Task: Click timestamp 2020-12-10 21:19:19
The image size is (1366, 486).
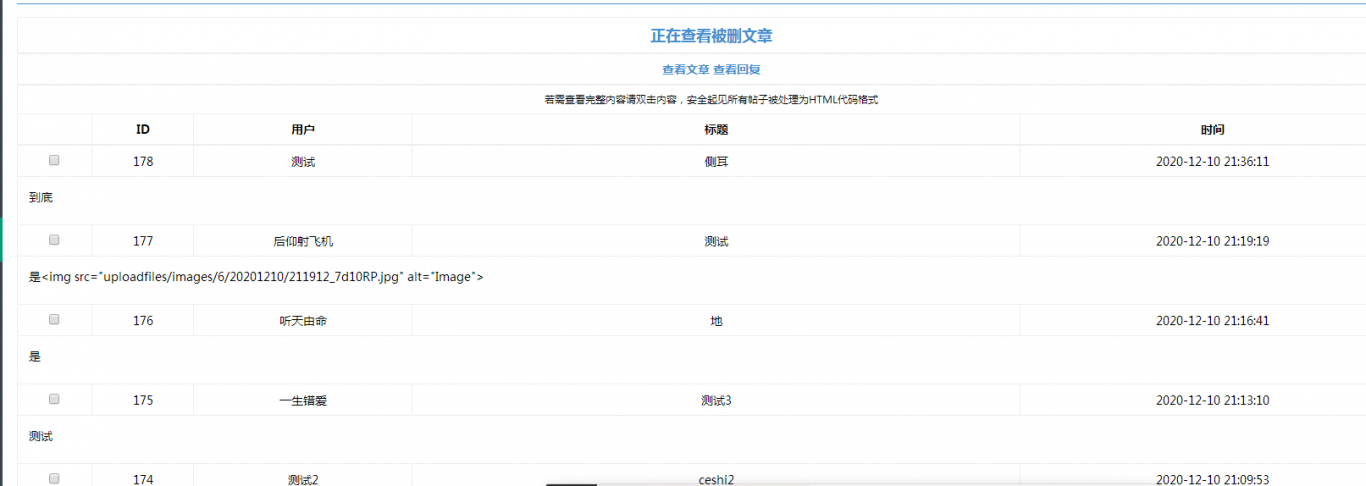Action: coord(1213,241)
